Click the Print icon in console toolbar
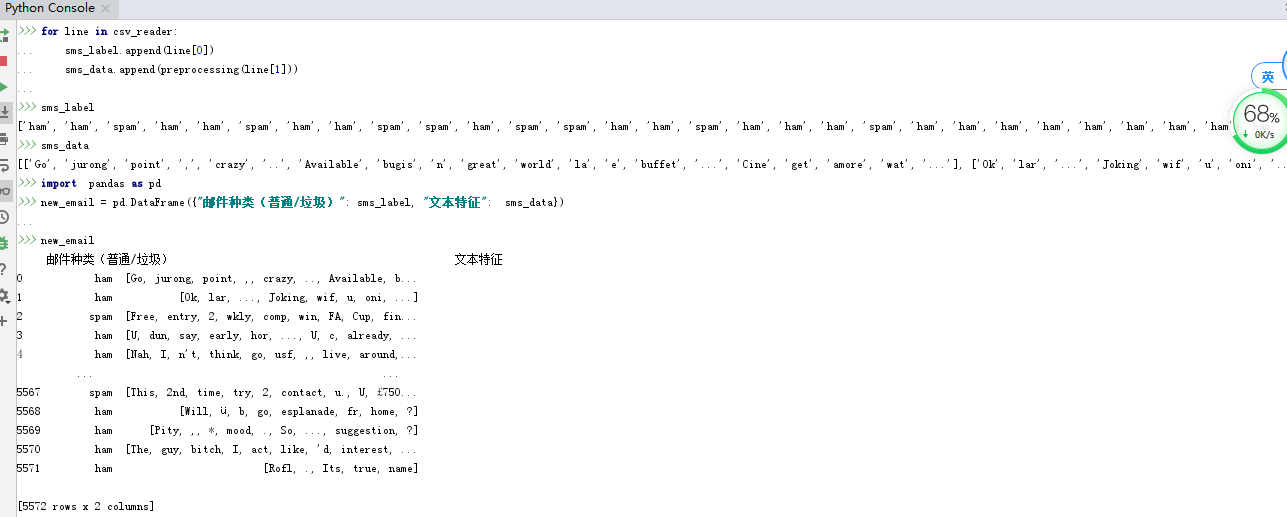The image size is (1287, 517). (x=4, y=139)
